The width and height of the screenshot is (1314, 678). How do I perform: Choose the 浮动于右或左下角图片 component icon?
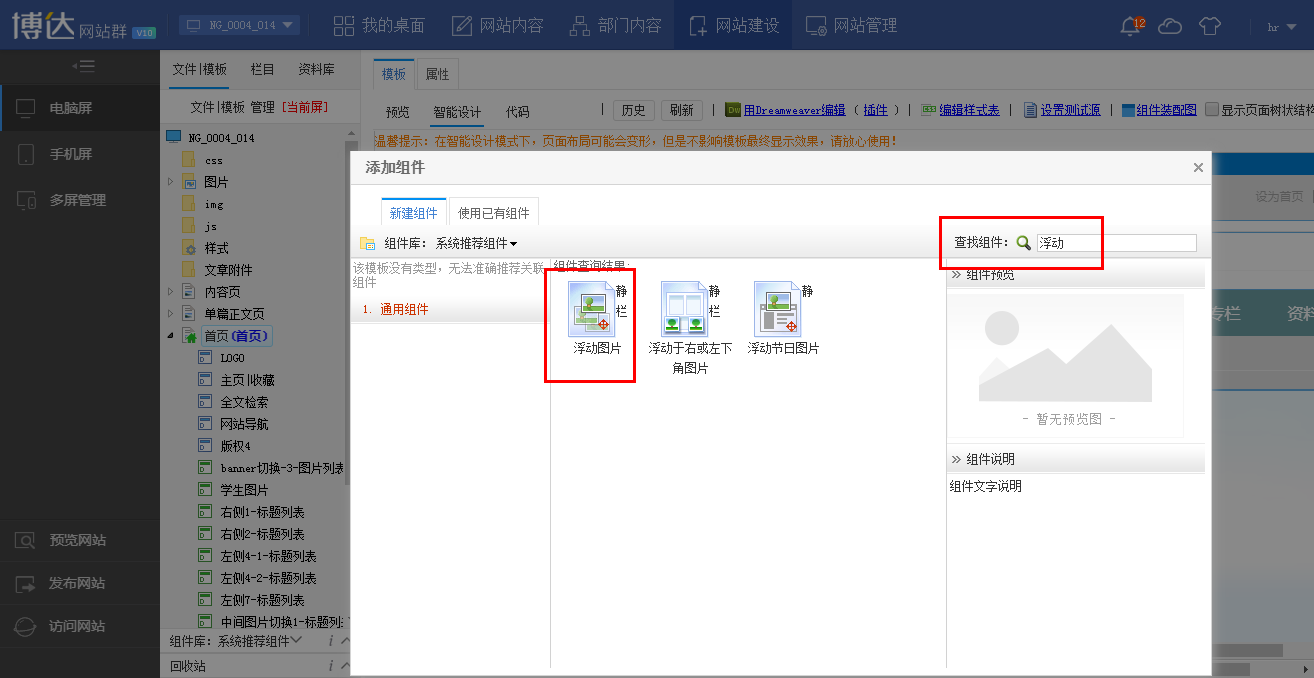pyautogui.click(x=684, y=309)
